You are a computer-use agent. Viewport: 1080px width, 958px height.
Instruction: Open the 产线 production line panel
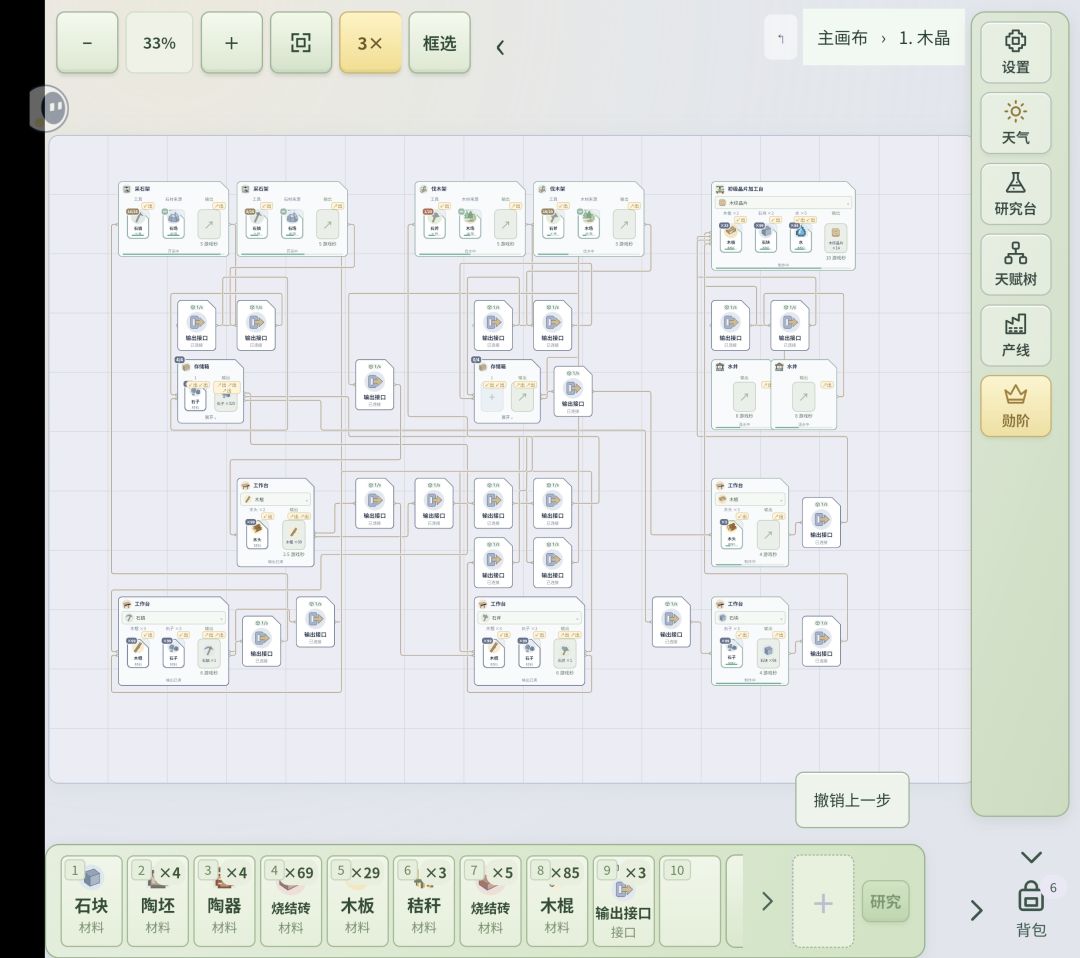1015,336
